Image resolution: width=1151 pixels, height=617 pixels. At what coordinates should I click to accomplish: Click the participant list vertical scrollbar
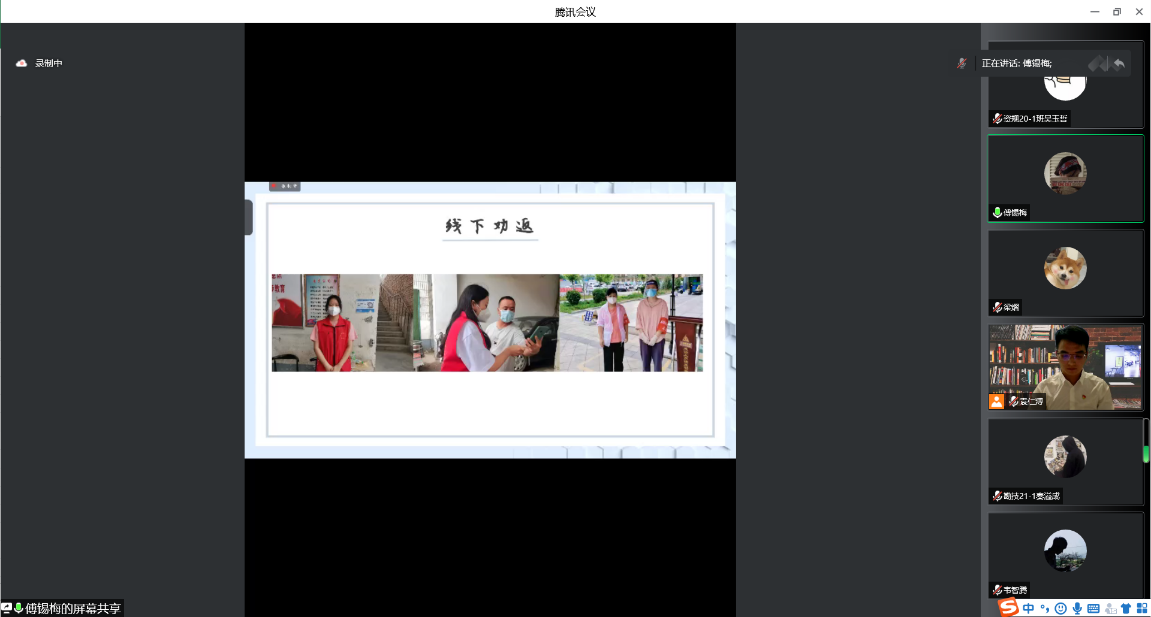pyautogui.click(x=1146, y=440)
